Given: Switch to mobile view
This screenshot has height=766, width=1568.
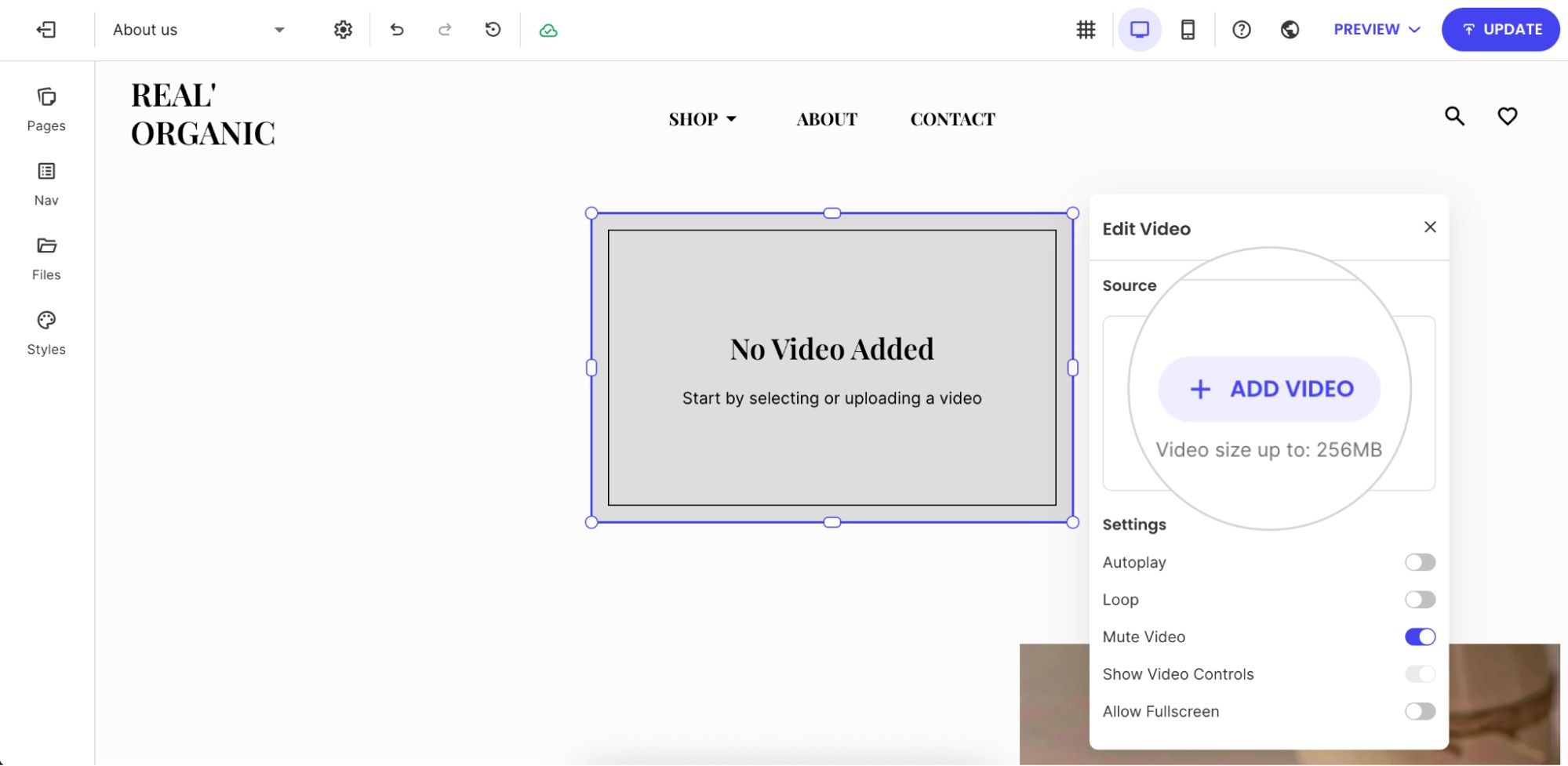Looking at the screenshot, I should pos(1188,30).
